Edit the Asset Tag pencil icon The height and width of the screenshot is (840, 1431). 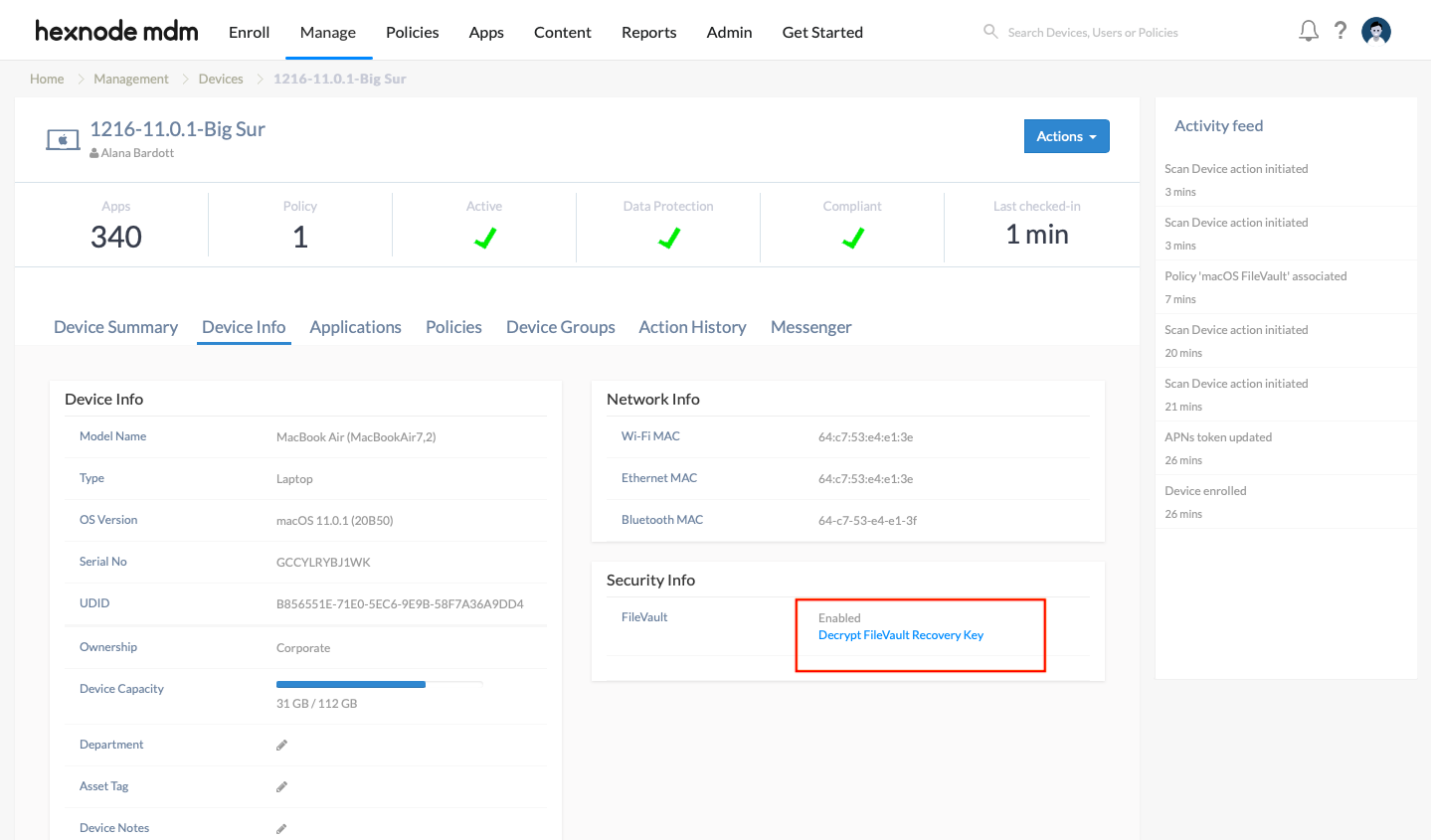tap(281, 786)
